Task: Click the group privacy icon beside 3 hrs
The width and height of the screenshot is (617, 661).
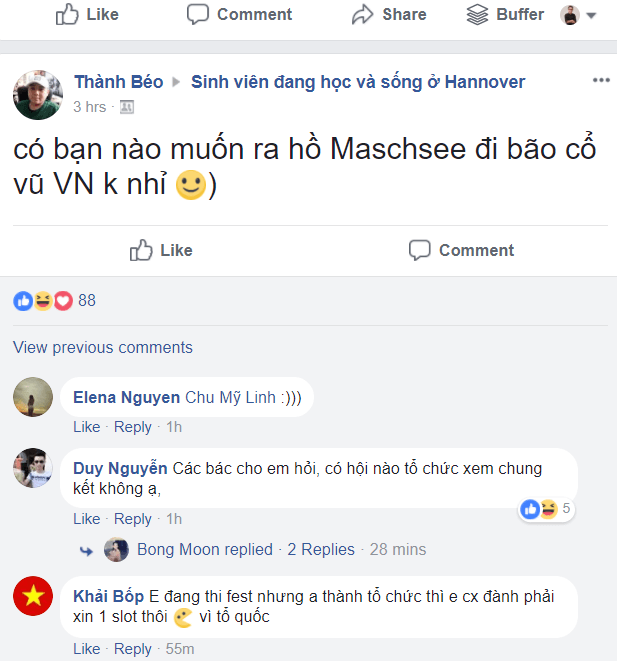Action: (x=127, y=106)
